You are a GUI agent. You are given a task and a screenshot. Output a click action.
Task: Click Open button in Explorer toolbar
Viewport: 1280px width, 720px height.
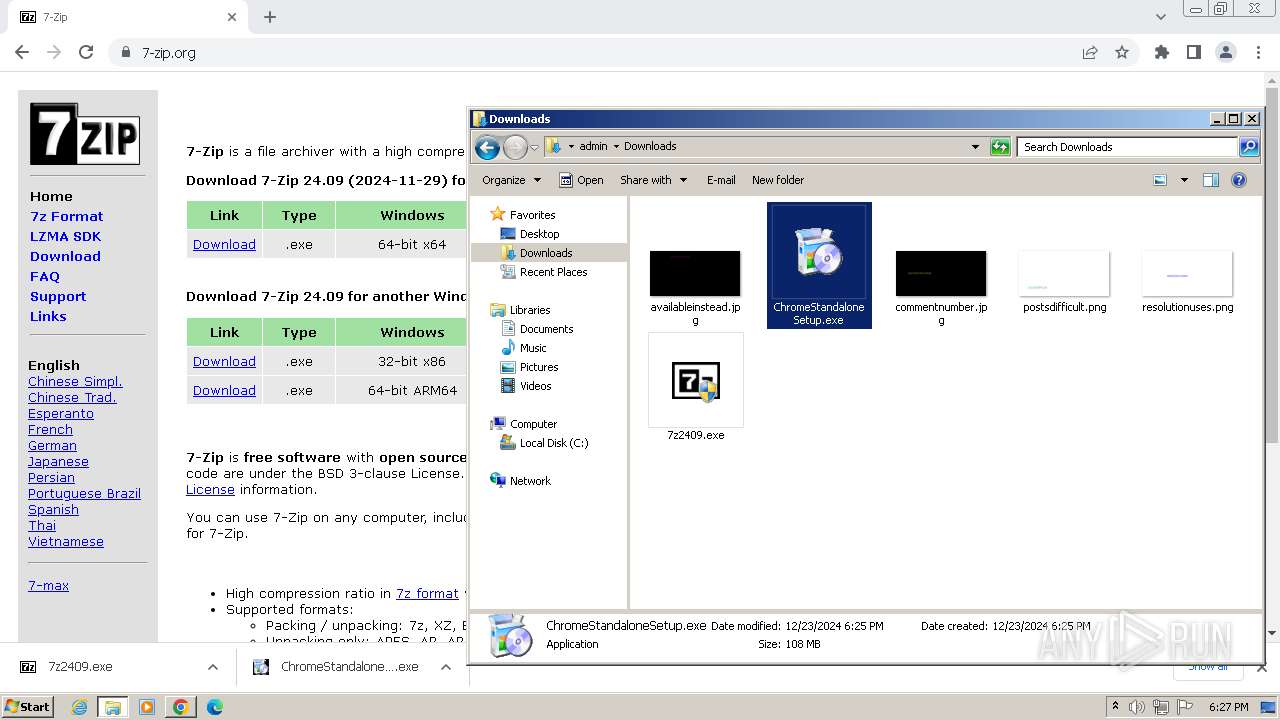(x=581, y=180)
